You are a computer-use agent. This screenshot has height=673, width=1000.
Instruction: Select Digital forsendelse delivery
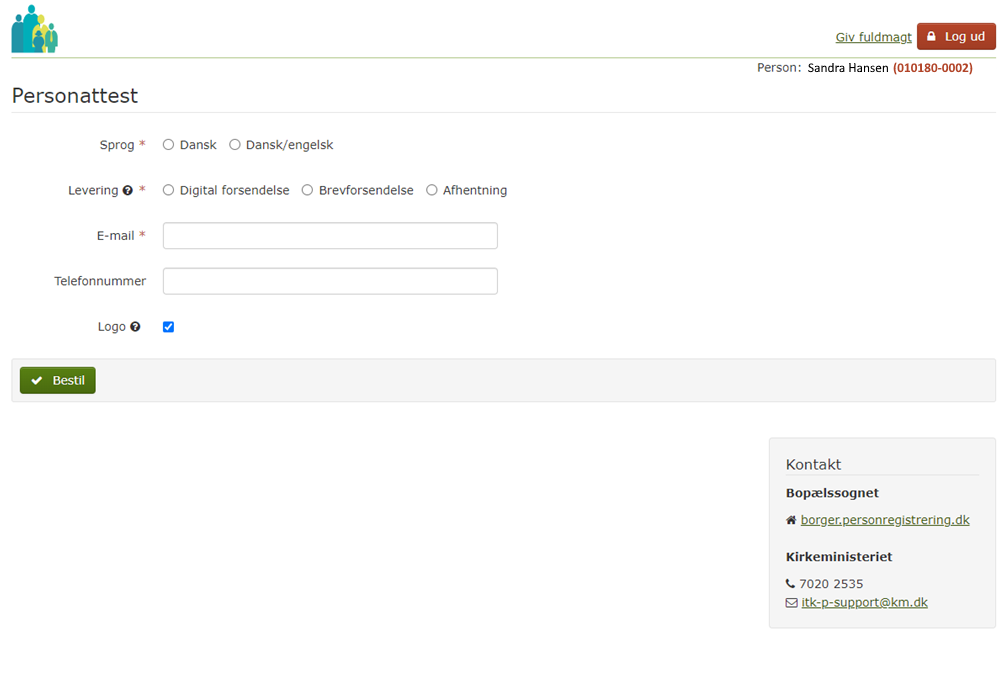coord(168,190)
